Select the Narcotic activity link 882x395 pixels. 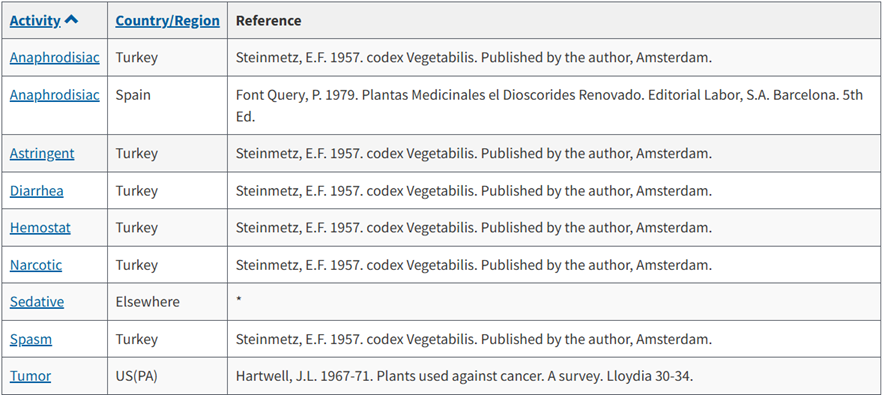(x=36, y=265)
